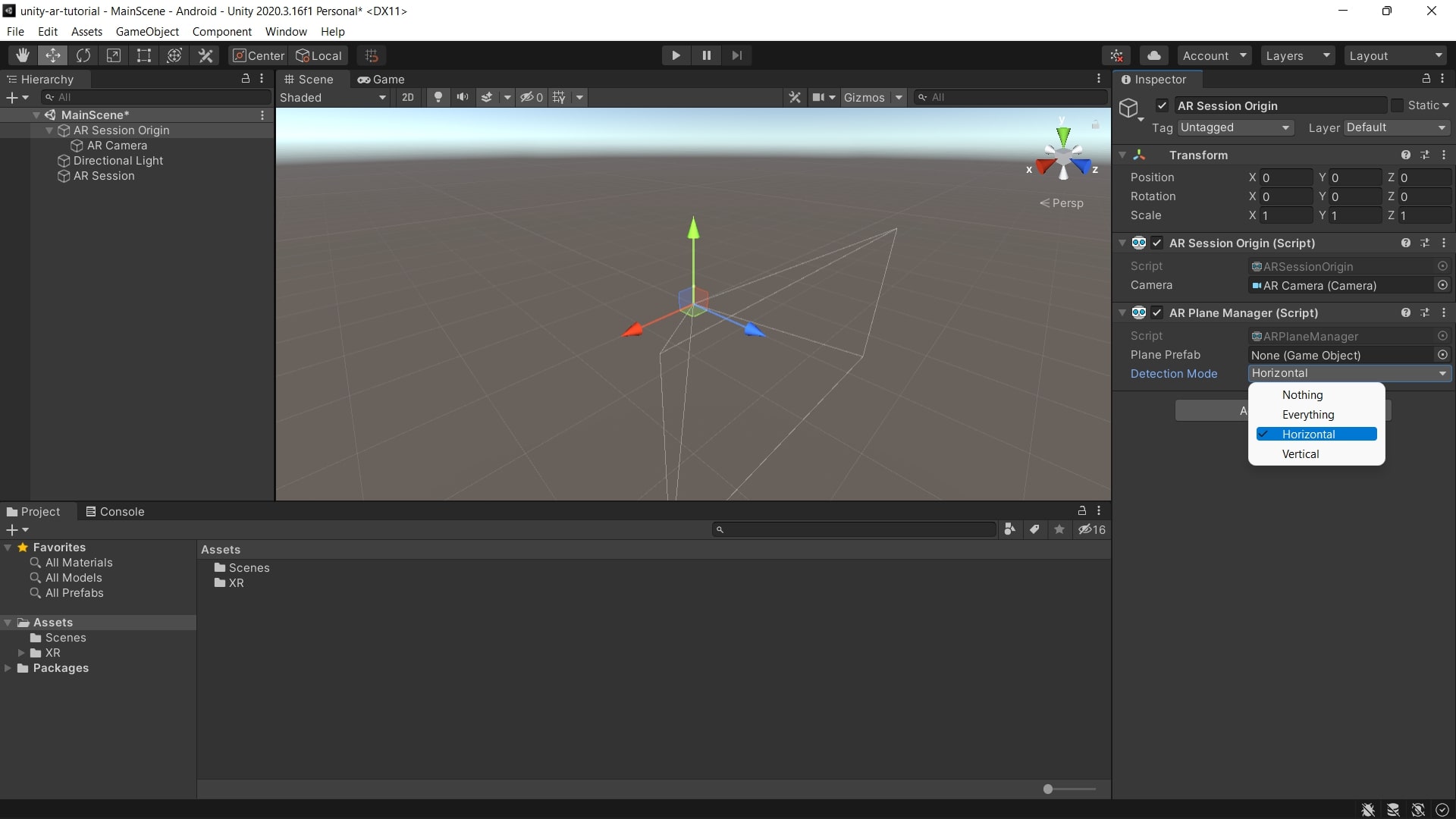Click the Project search field
The width and height of the screenshot is (1456, 819).
[854, 529]
